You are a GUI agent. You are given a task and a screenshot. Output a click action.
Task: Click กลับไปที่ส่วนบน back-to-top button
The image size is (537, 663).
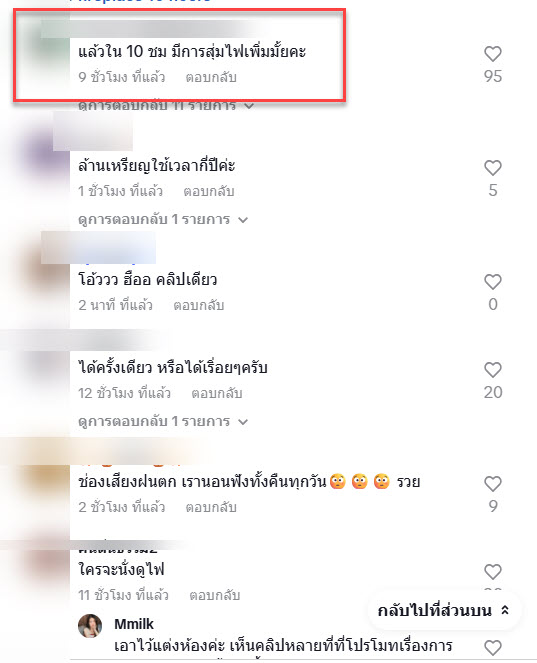(444, 611)
